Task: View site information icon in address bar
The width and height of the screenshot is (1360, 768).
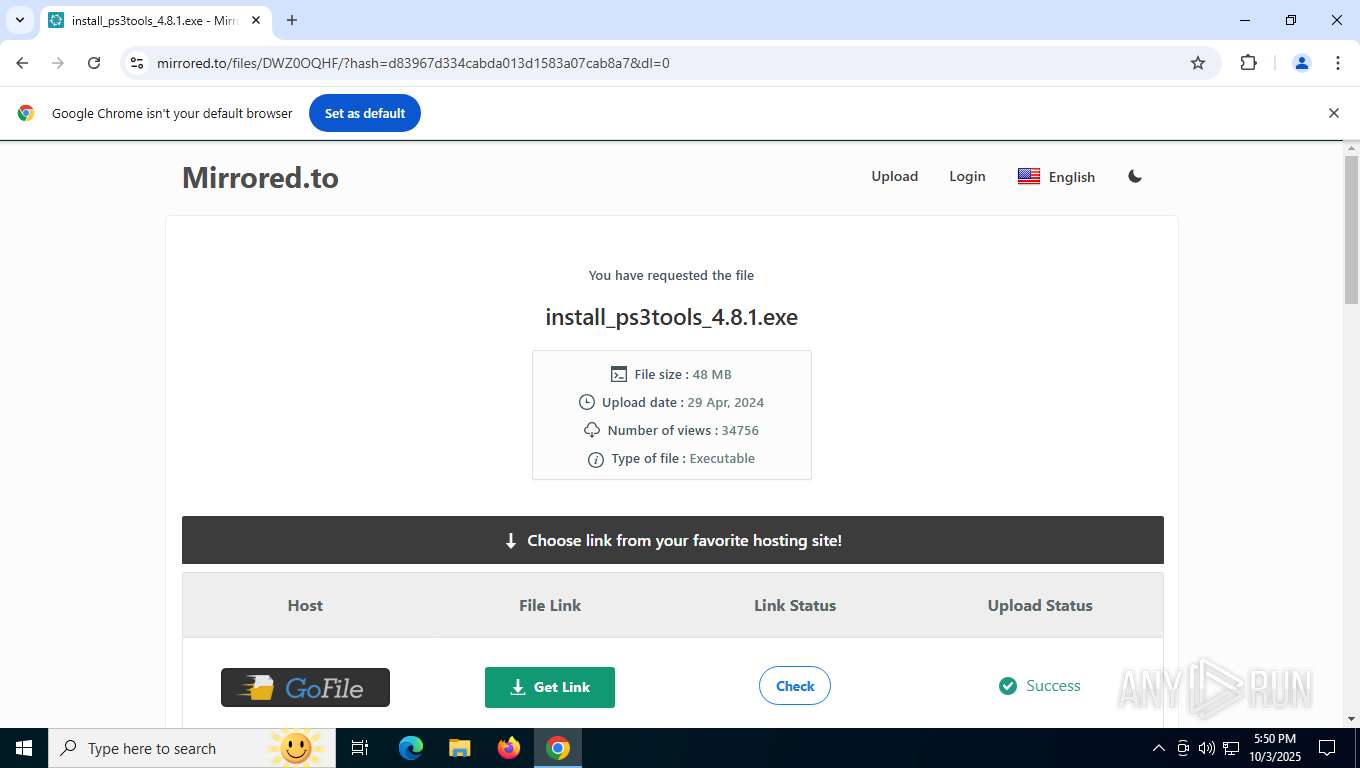Action: tap(137, 63)
